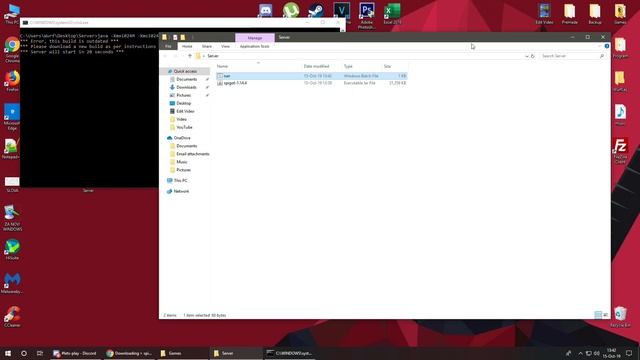The width and height of the screenshot is (640, 360).
Task: Switch to Chrome Downloading taskbar button
Action: (130, 353)
